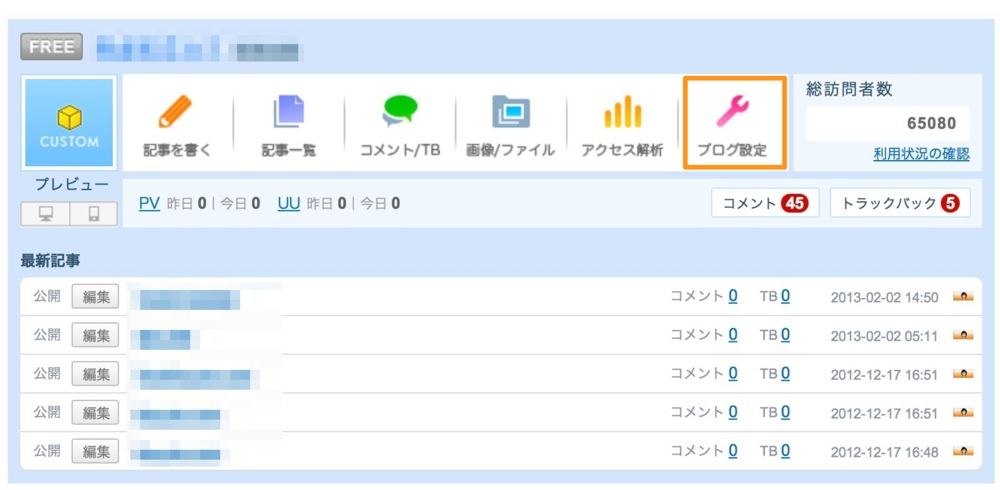Open article title dated 2013-02-02 05:11

pyautogui.click(x=163, y=337)
